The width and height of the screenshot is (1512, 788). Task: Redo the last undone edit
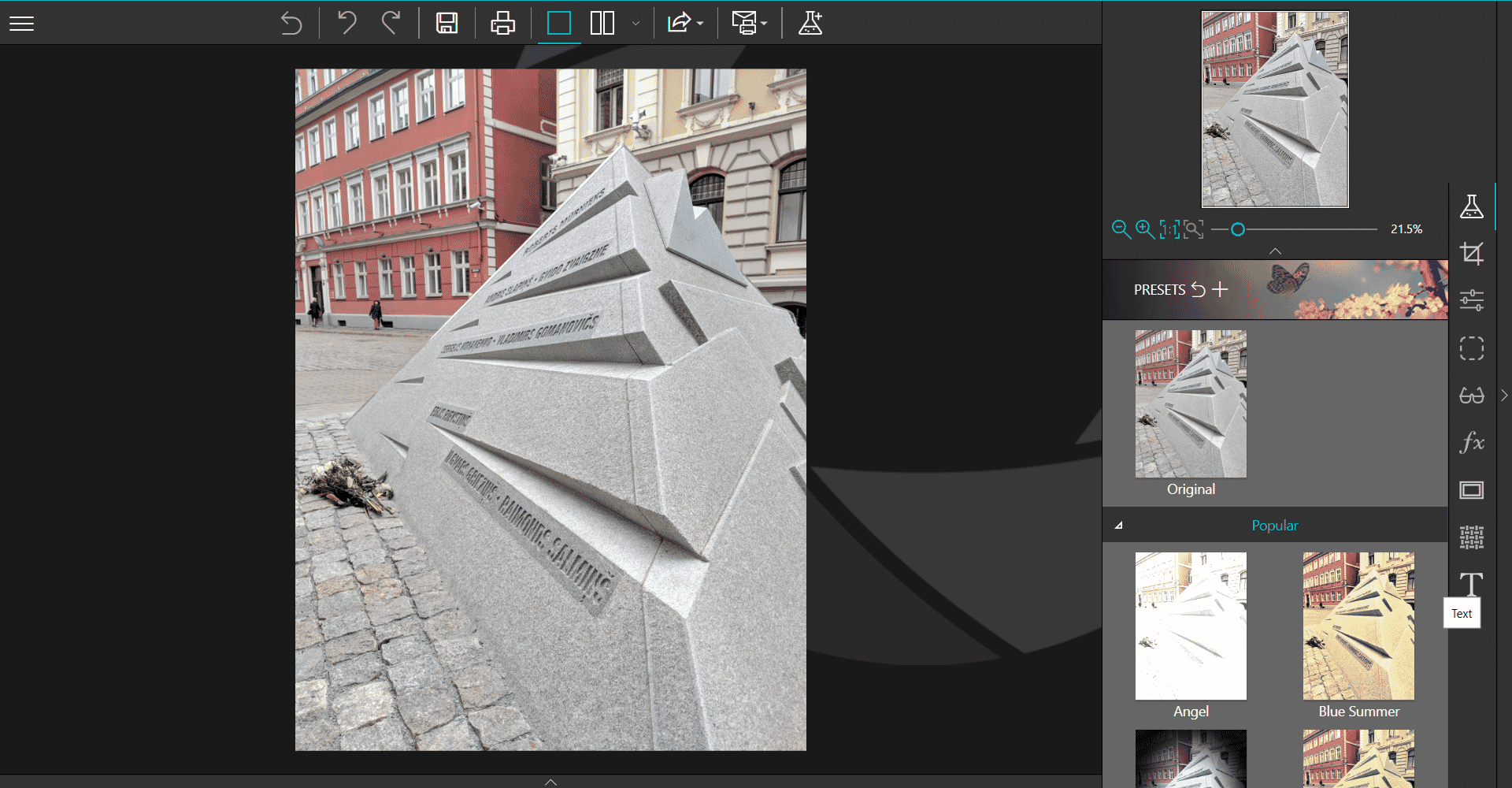(391, 23)
